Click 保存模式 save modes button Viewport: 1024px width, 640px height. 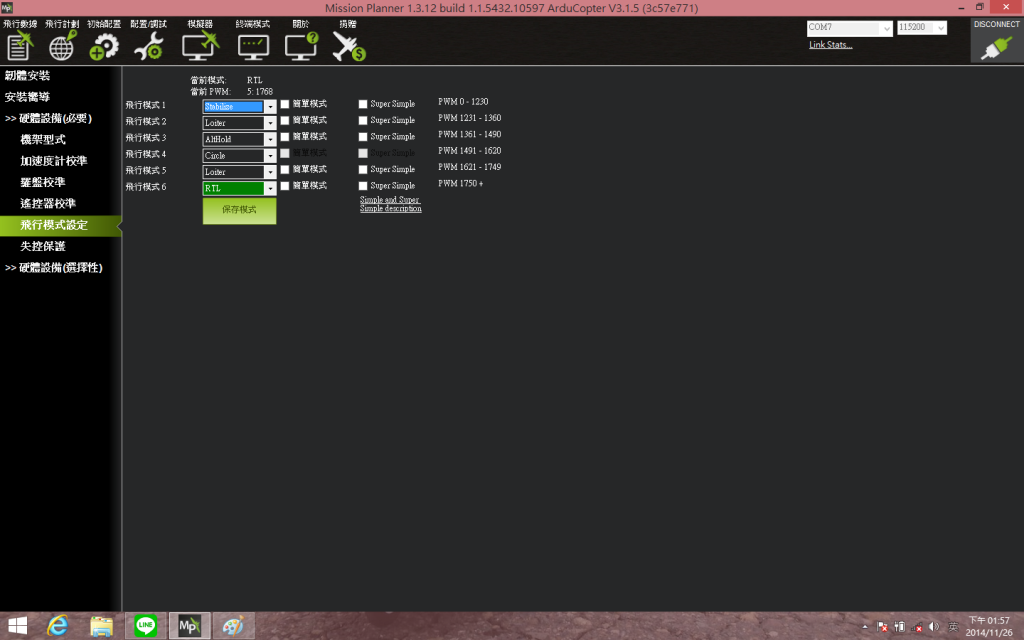[x=239, y=210]
